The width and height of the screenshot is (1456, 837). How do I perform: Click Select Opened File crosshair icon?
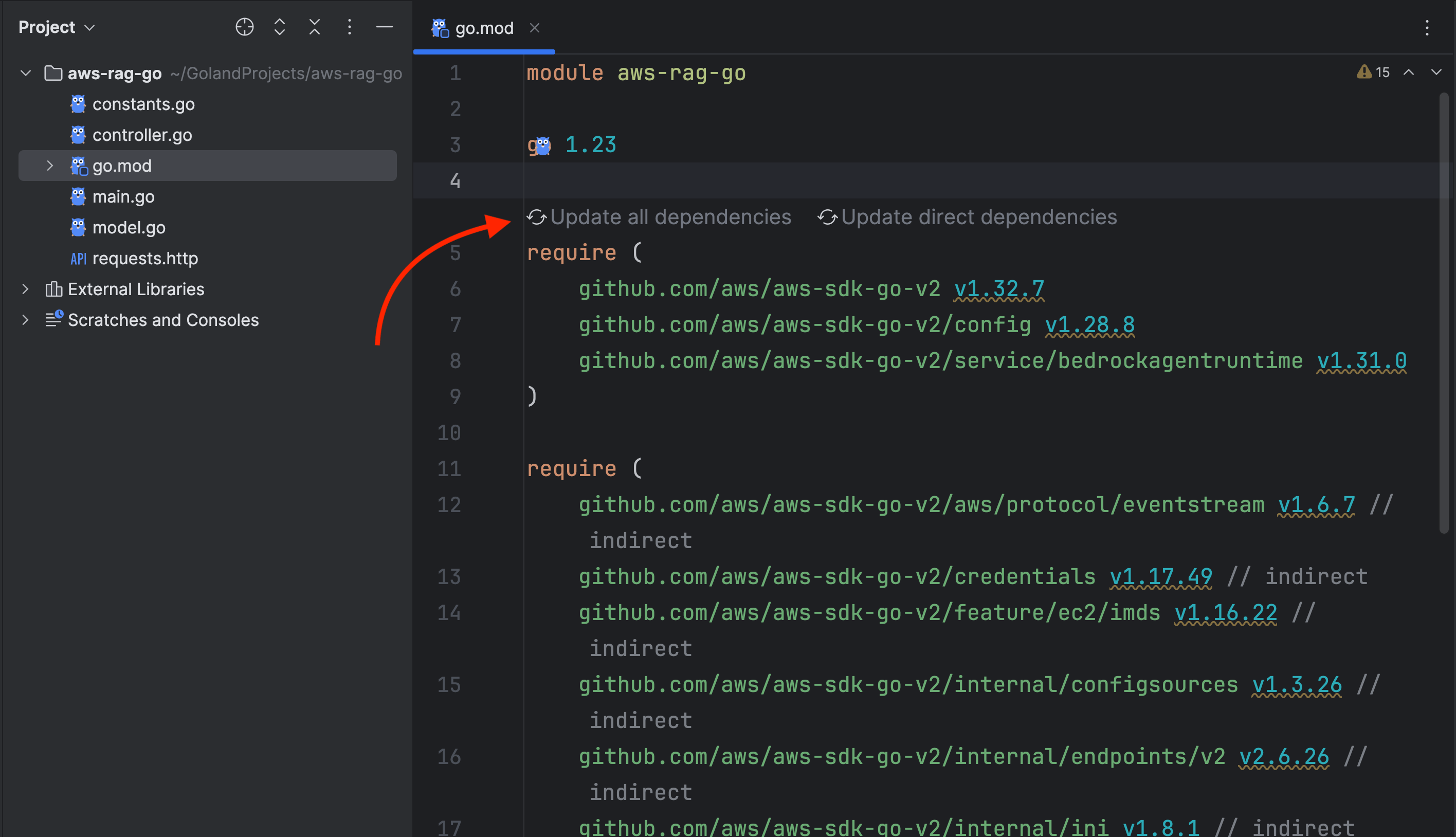pyautogui.click(x=244, y=27)
